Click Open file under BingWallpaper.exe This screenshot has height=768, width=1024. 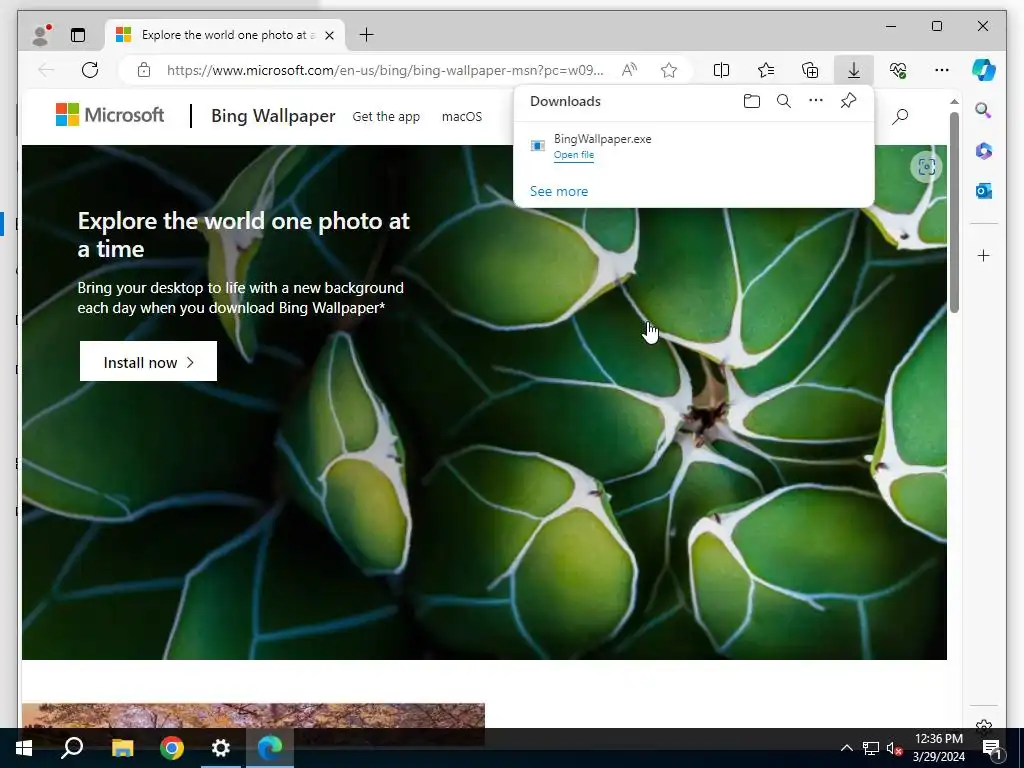click(573, 155)
